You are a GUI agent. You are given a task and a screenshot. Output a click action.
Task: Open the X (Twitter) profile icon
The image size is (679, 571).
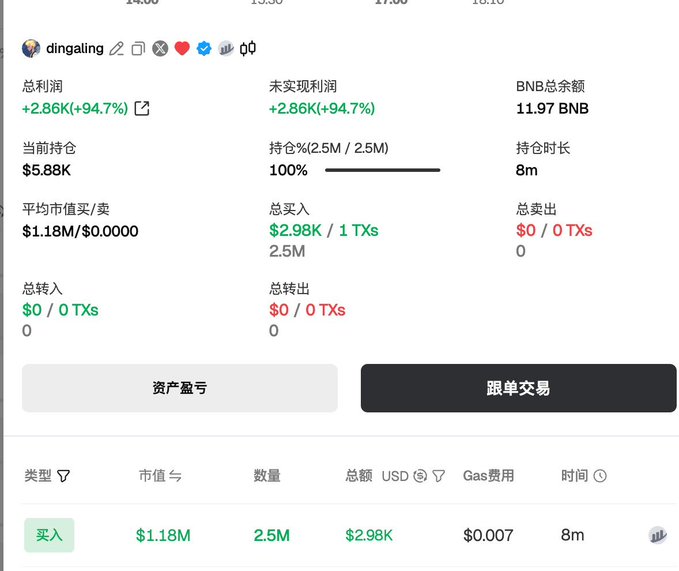point(160,48)
